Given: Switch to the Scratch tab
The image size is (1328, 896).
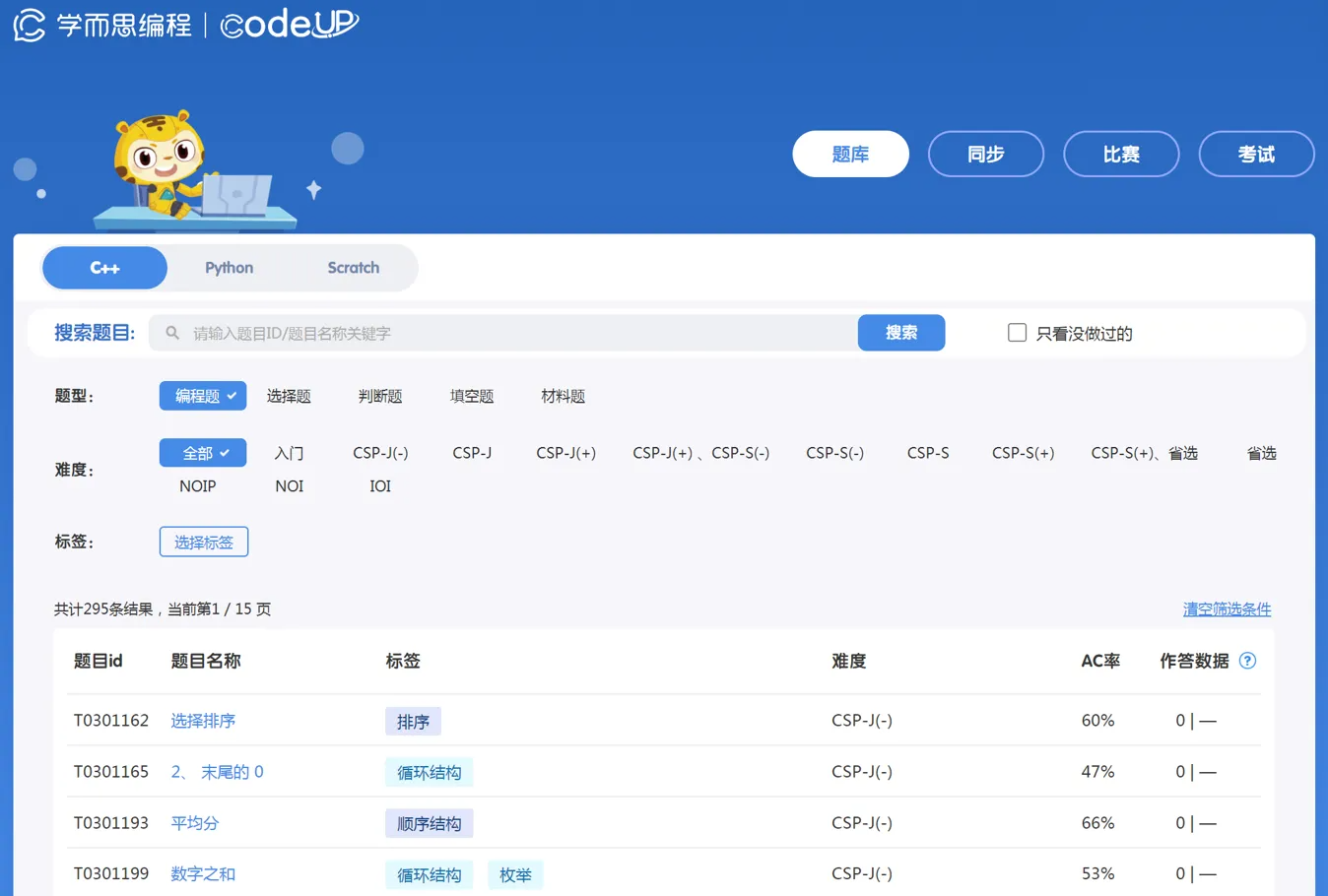Looking at the screenshot, I should click(353, 268).
